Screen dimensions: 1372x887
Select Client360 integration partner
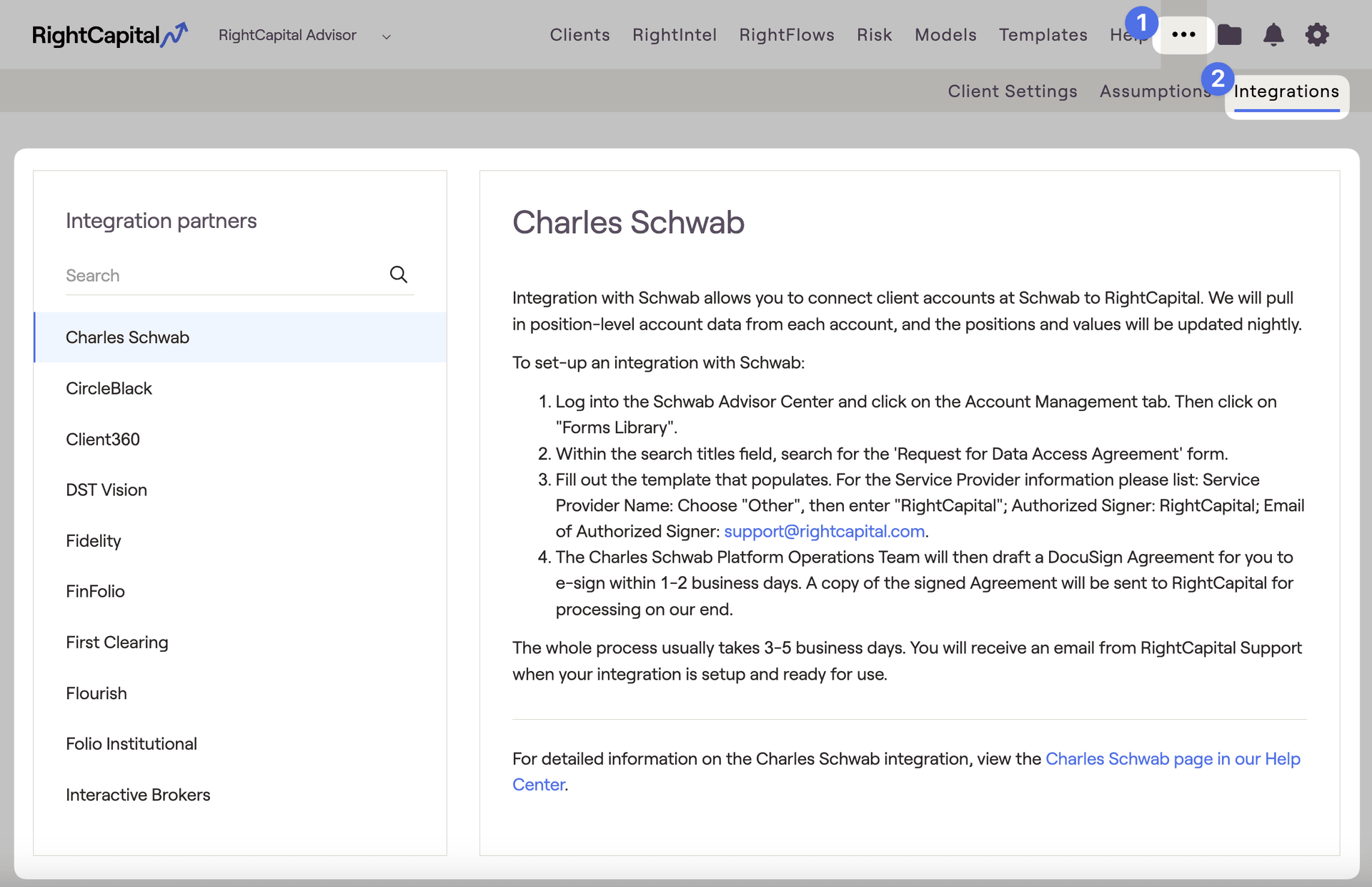click(240, 439)
